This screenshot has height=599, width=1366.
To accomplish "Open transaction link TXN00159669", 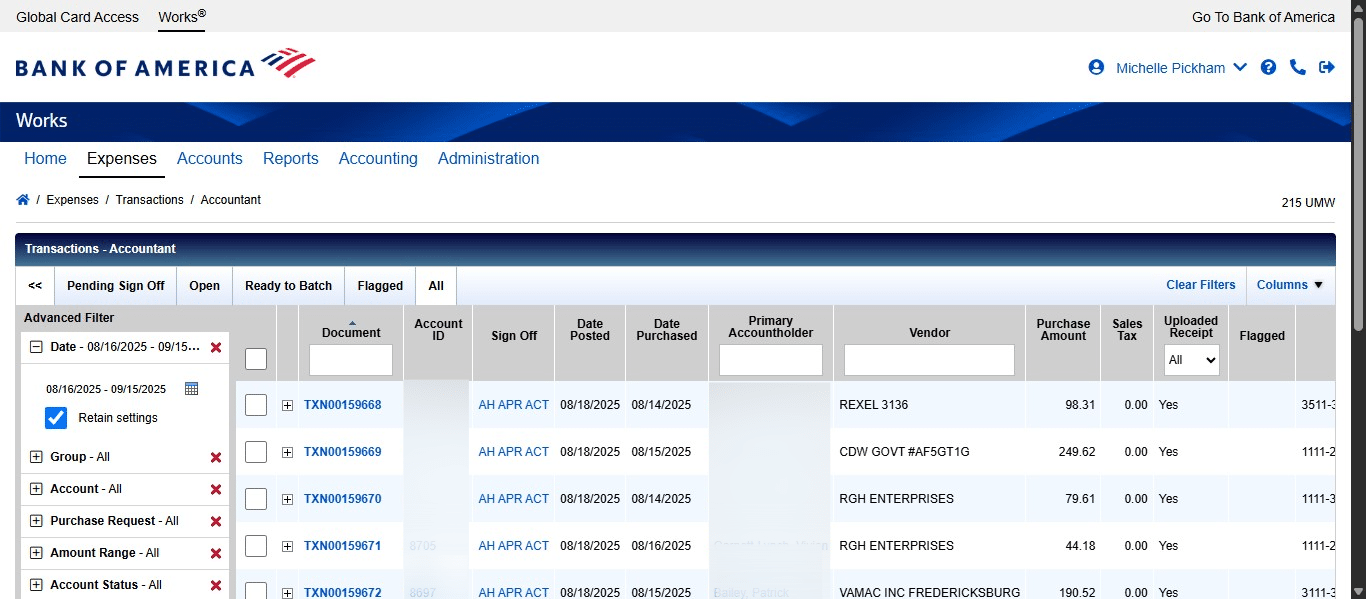I will [x=343, y=451].
